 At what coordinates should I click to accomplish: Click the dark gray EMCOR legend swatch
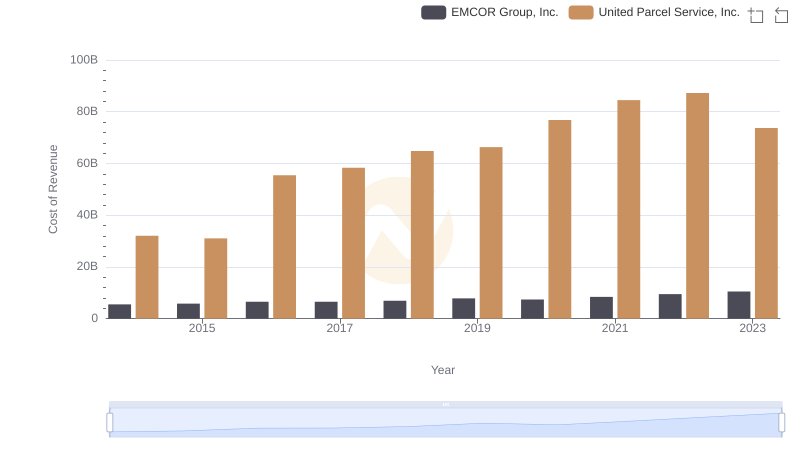433,13
